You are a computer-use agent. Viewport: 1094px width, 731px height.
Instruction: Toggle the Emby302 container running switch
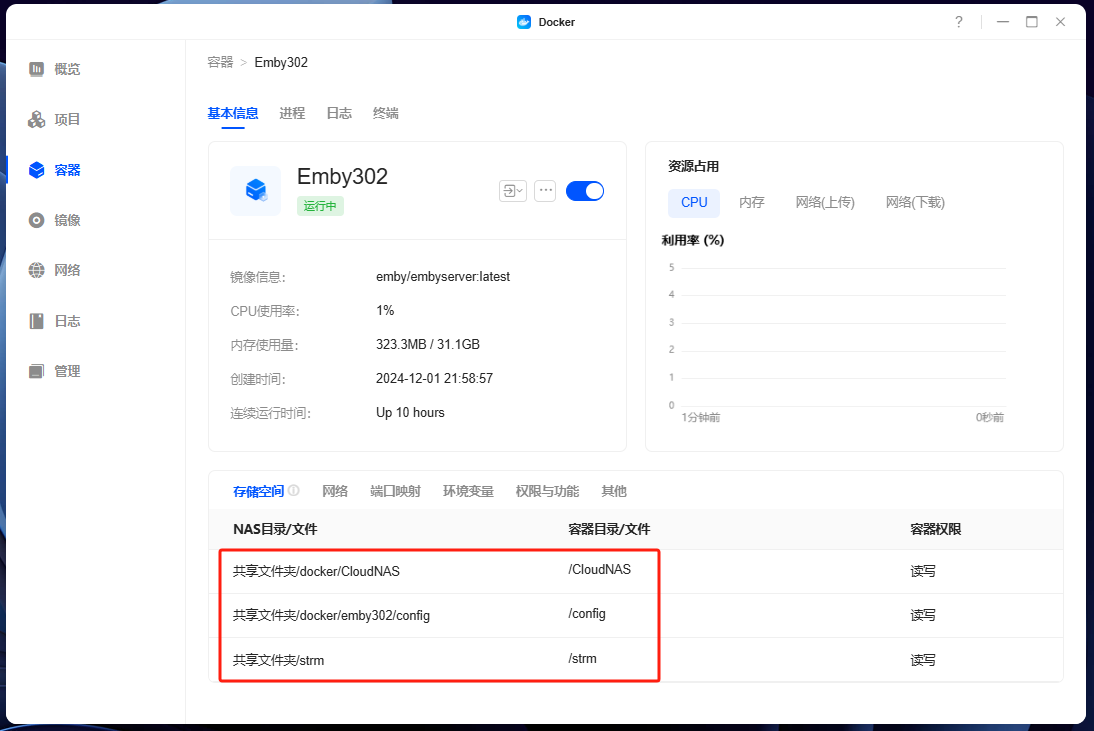coord(585,190)
